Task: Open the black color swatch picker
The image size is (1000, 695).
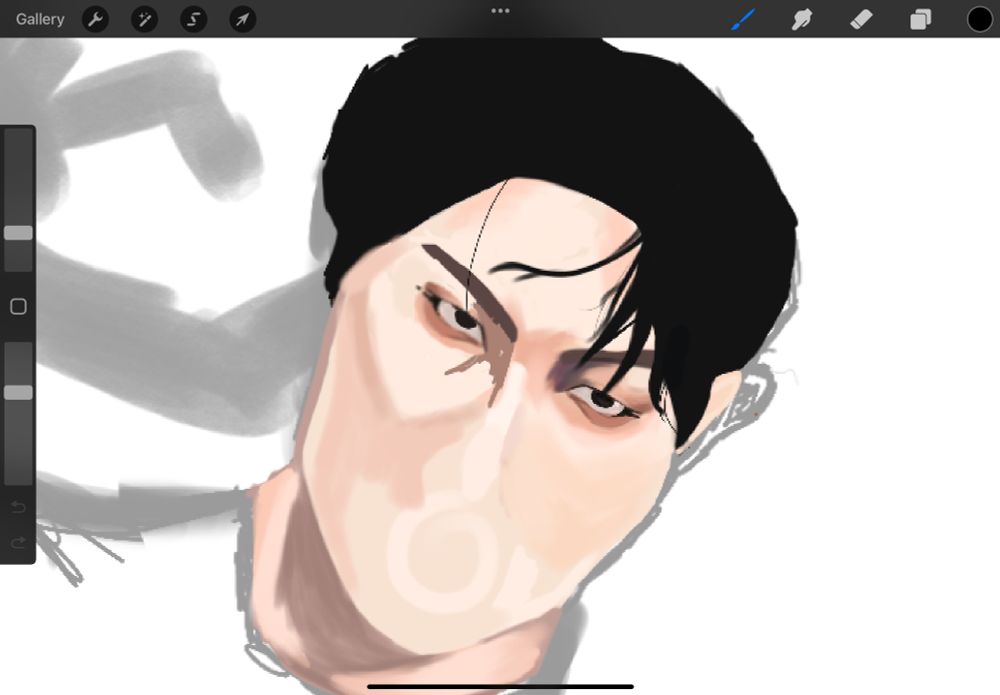Action: pos(980,19)
